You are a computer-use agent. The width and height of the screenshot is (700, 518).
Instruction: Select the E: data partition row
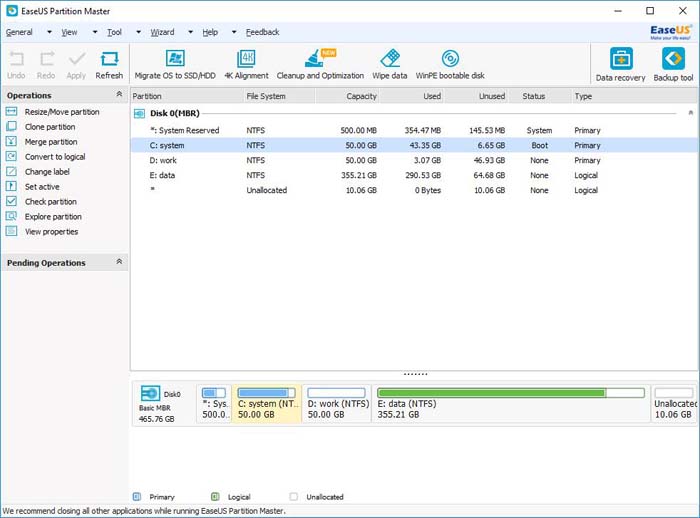(x=415, y=175)
